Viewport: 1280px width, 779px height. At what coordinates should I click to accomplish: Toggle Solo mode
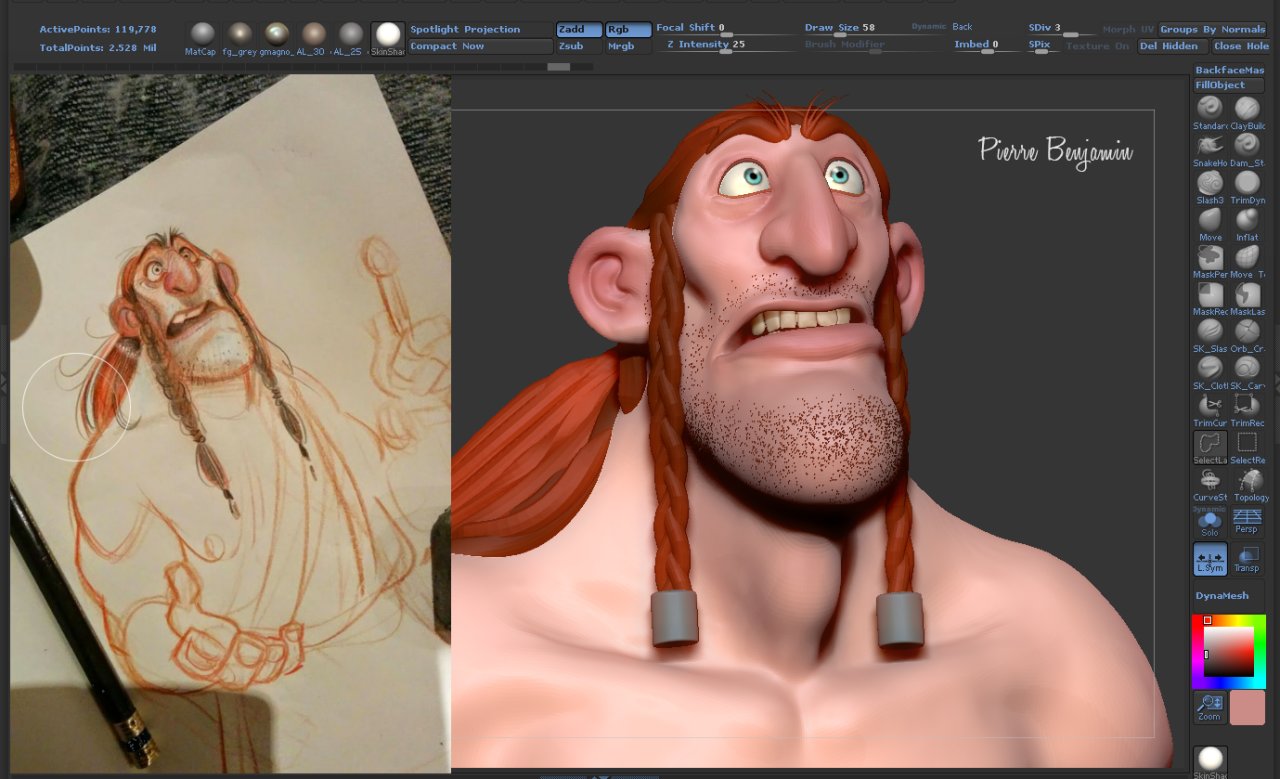(x=1210, y=523)
